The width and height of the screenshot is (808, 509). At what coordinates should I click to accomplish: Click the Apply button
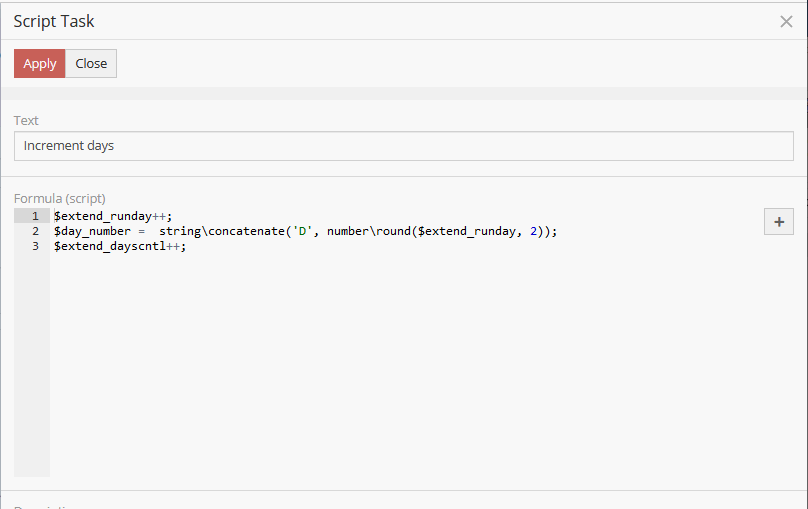coord(40,63)
